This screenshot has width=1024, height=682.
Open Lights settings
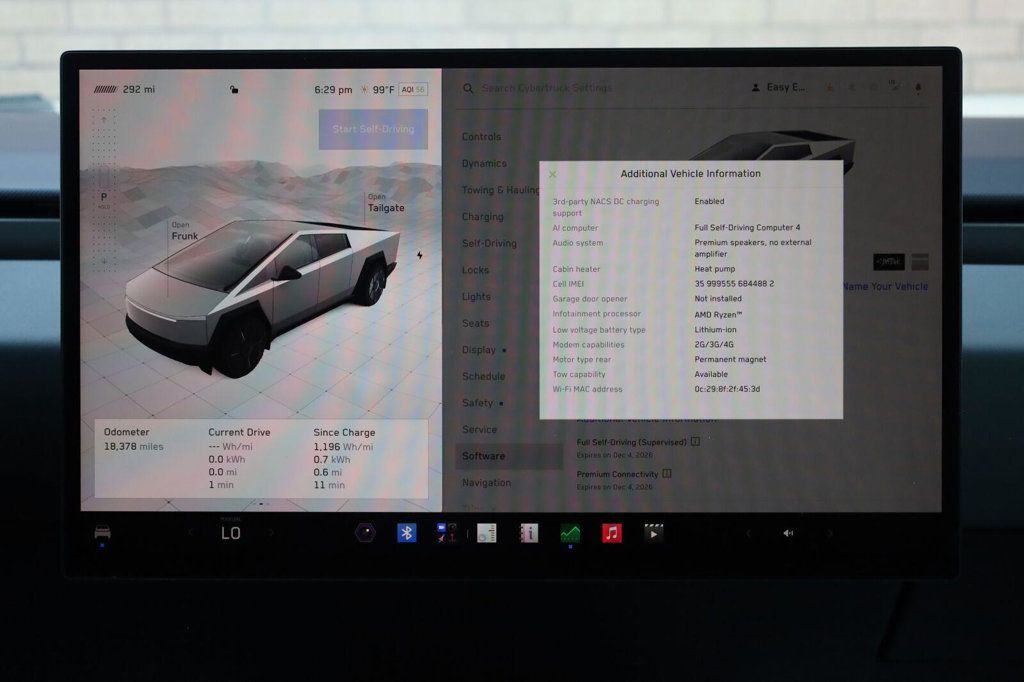tap(476, 297)
